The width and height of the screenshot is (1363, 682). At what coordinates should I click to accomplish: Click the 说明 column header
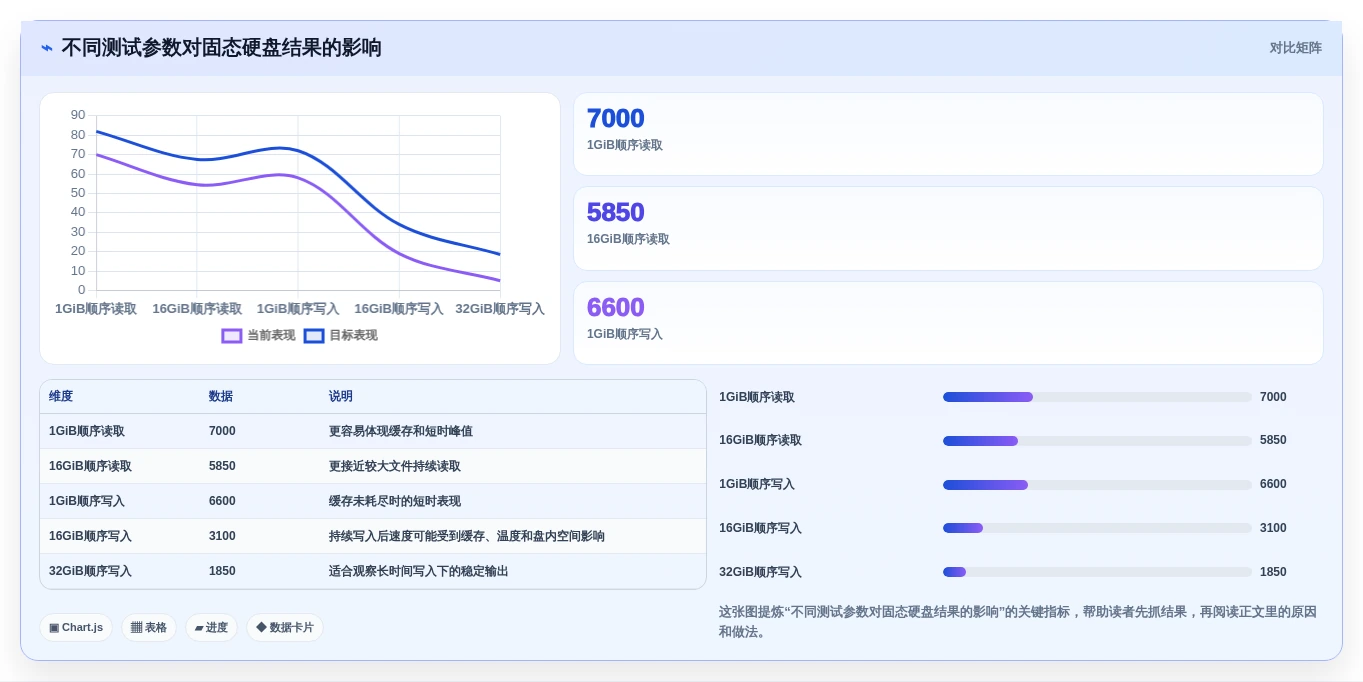tap(341, 397)
